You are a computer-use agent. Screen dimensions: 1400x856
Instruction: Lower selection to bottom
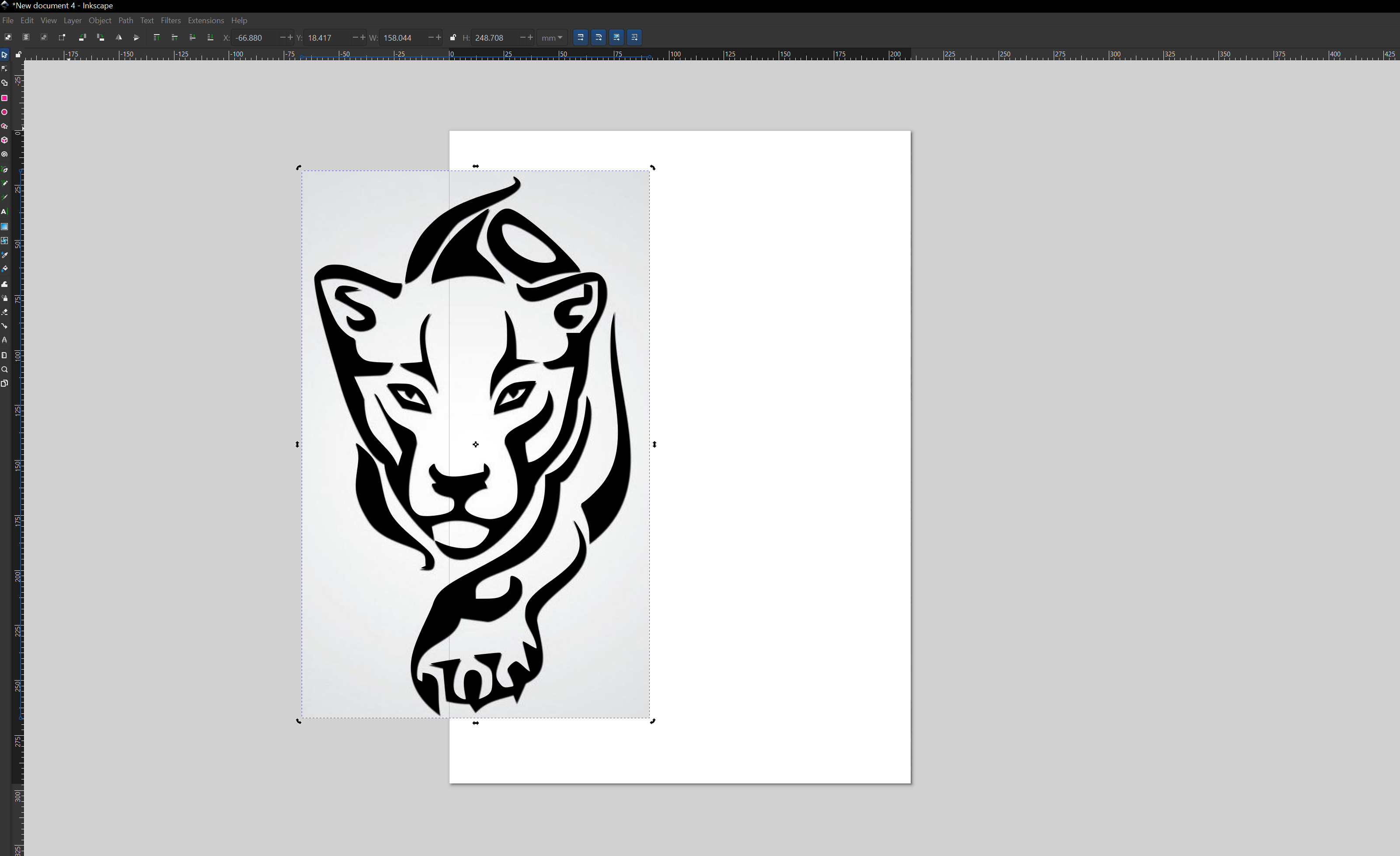(x=210, y=38)
